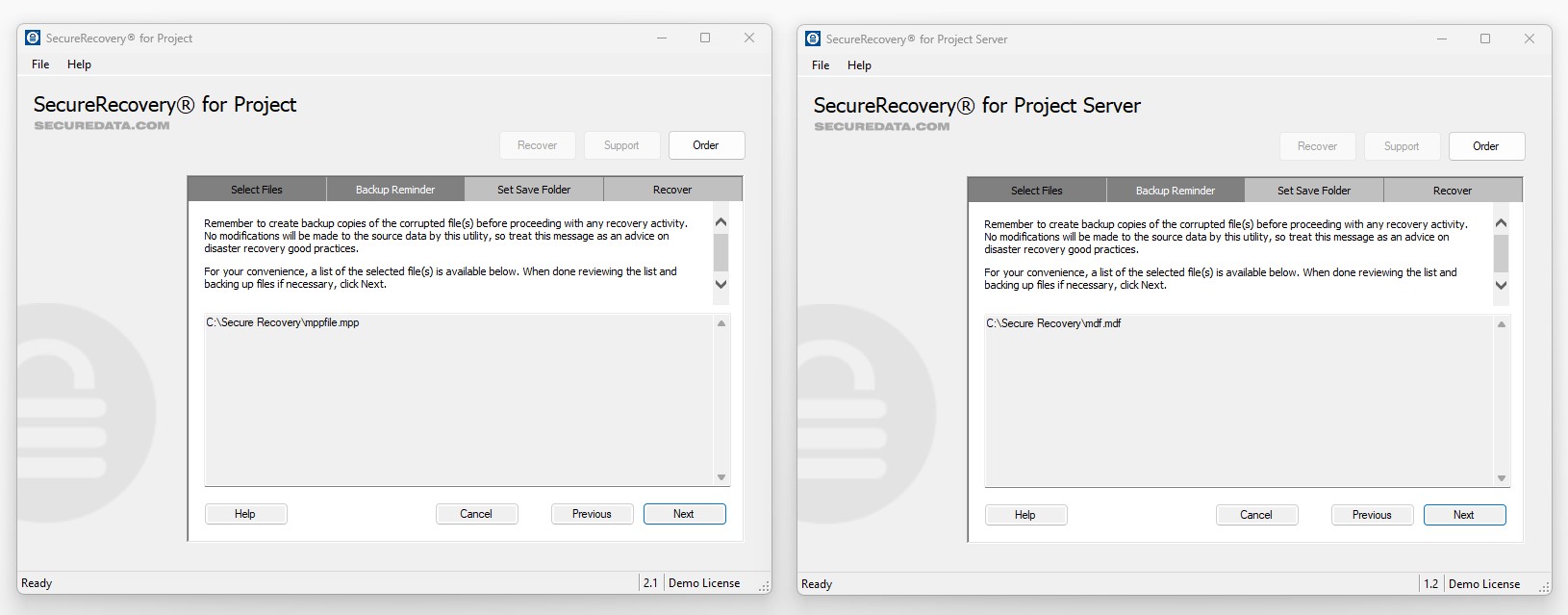Select C:\Secure Recovery\mppfile.mpp in file list
The width and height of the screenshot is (1568, 615).
coord(283,323)
